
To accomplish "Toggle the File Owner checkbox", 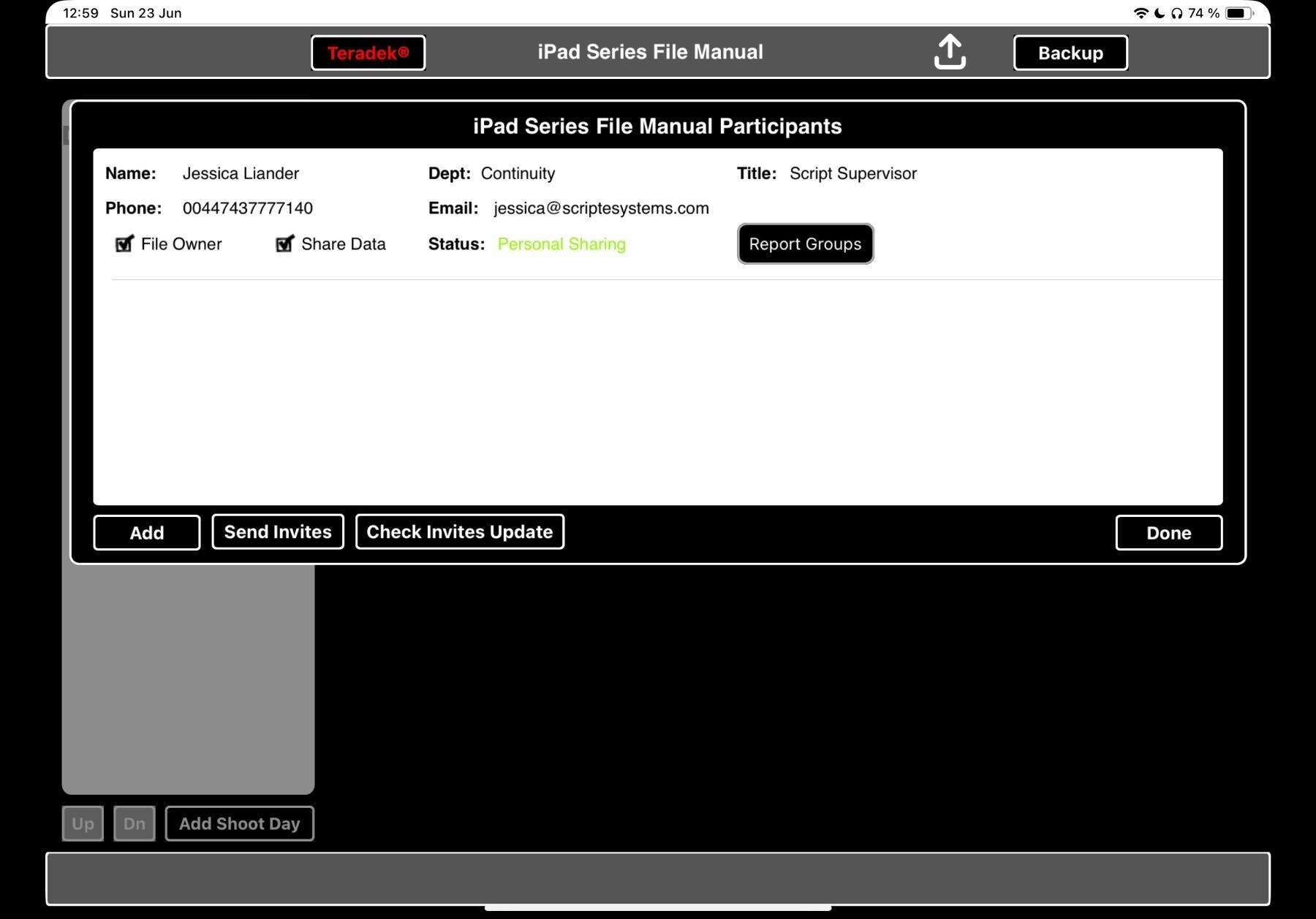I will pyautogui.click(x=124, y=243).
